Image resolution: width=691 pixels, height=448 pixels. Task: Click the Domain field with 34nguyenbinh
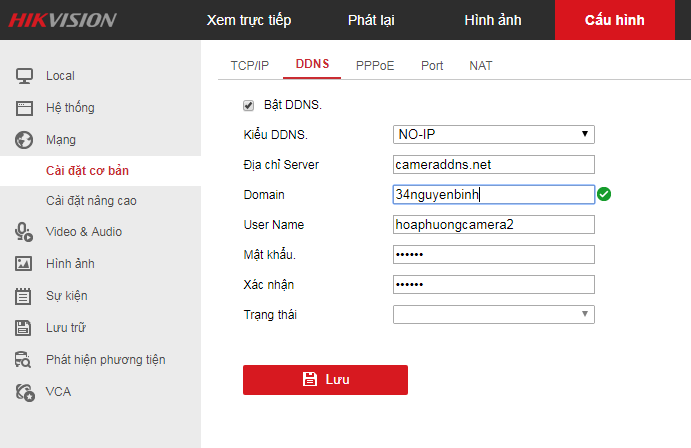point(494,194)
